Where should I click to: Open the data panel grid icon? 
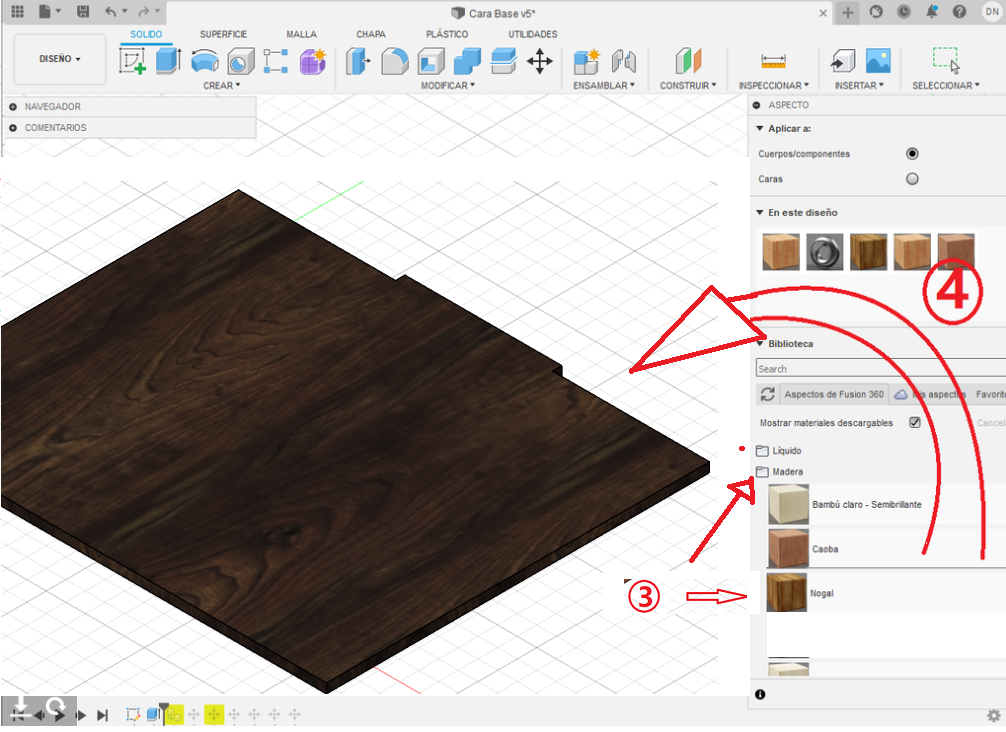[17, 12]
